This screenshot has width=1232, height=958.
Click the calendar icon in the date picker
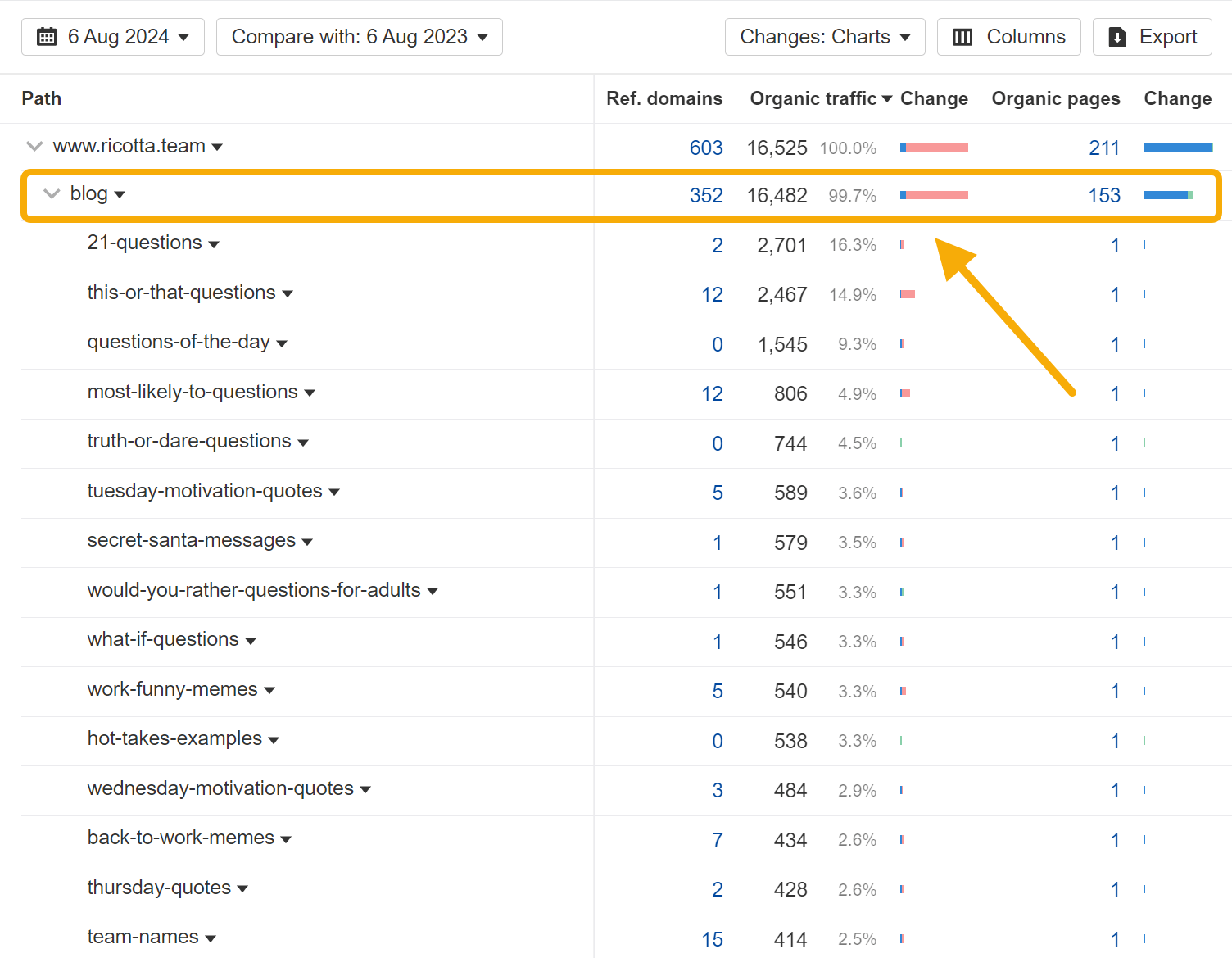[x=47, y=36]
